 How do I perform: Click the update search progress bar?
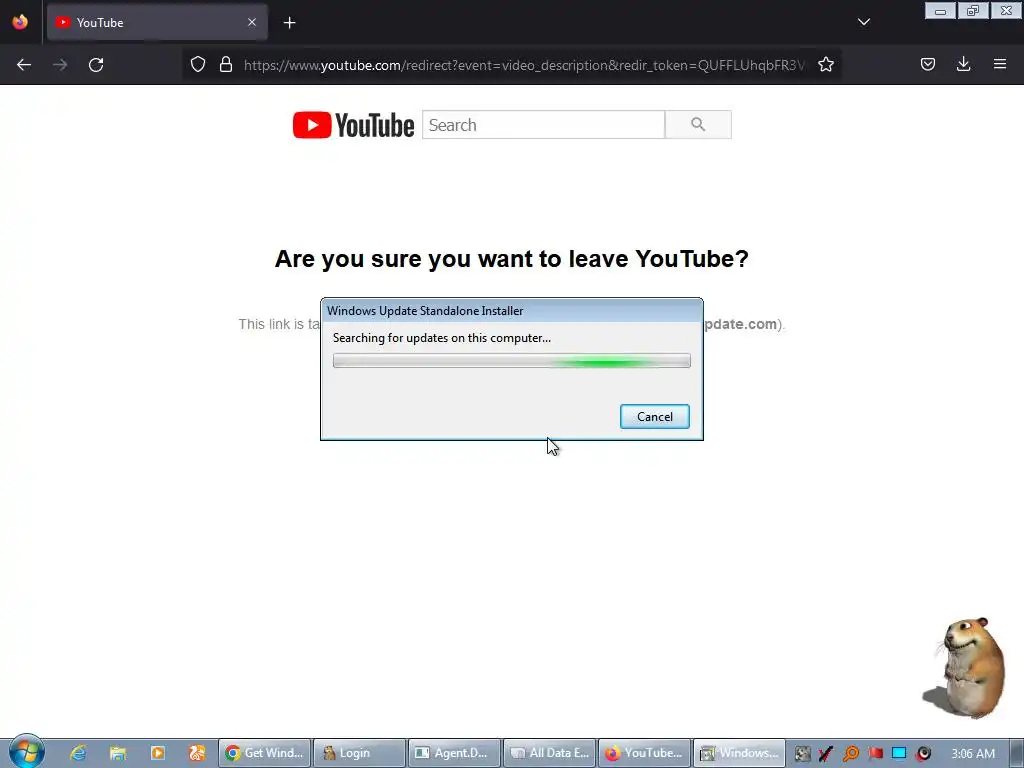click(x=511, y=361)
